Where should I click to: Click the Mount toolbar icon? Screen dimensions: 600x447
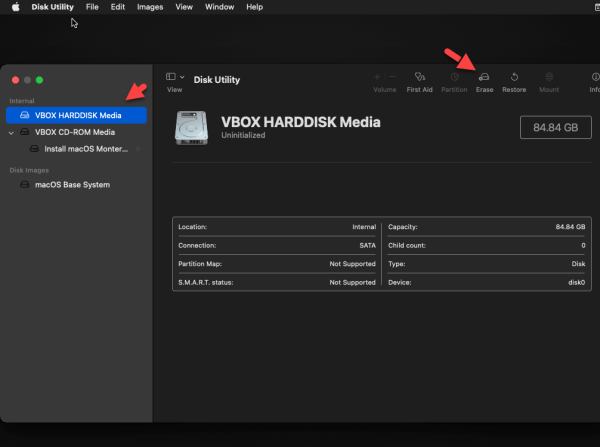[549, 77]
